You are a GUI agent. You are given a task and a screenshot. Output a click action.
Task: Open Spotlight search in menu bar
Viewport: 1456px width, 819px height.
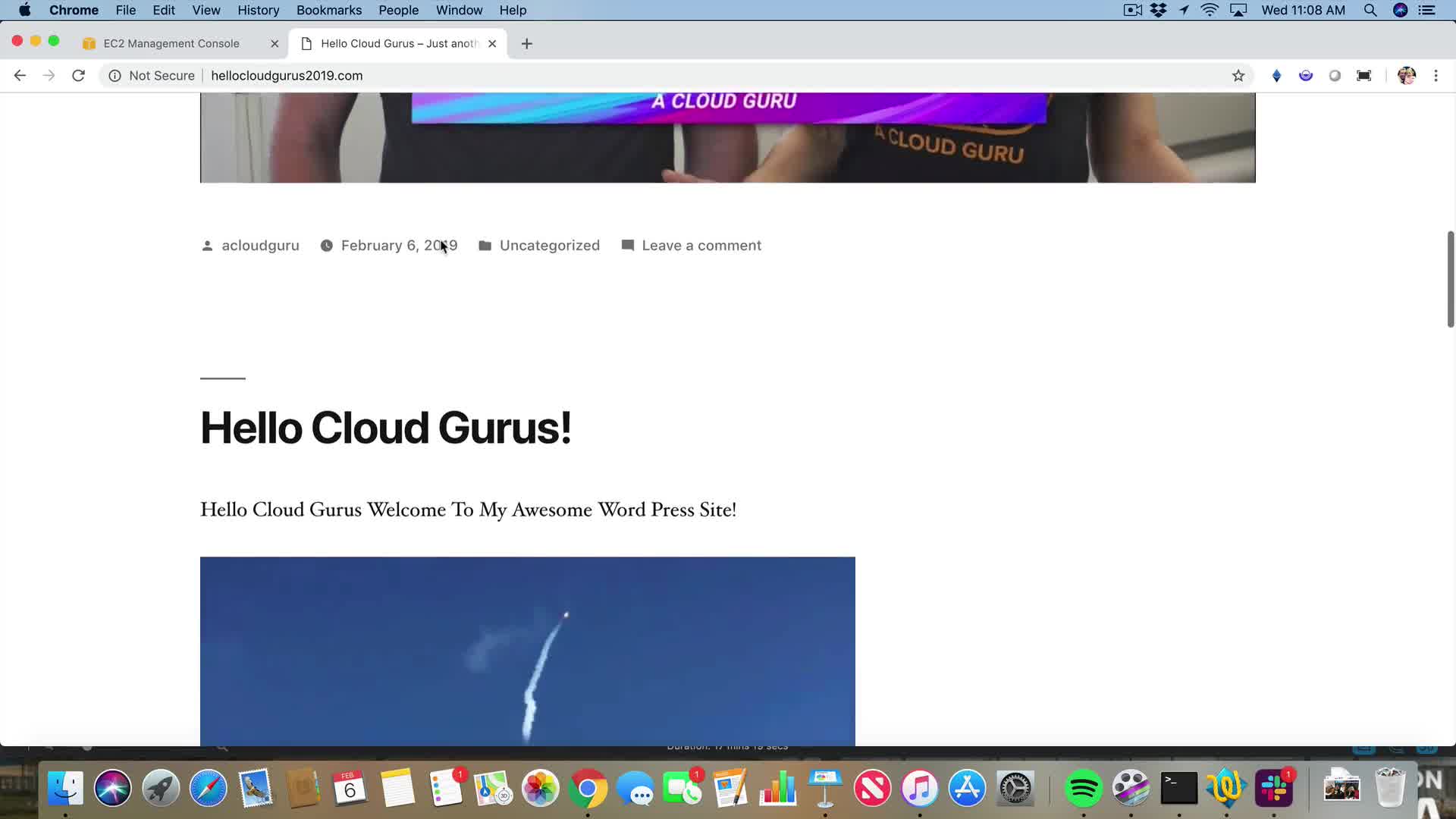click(x=1370, y=10)
